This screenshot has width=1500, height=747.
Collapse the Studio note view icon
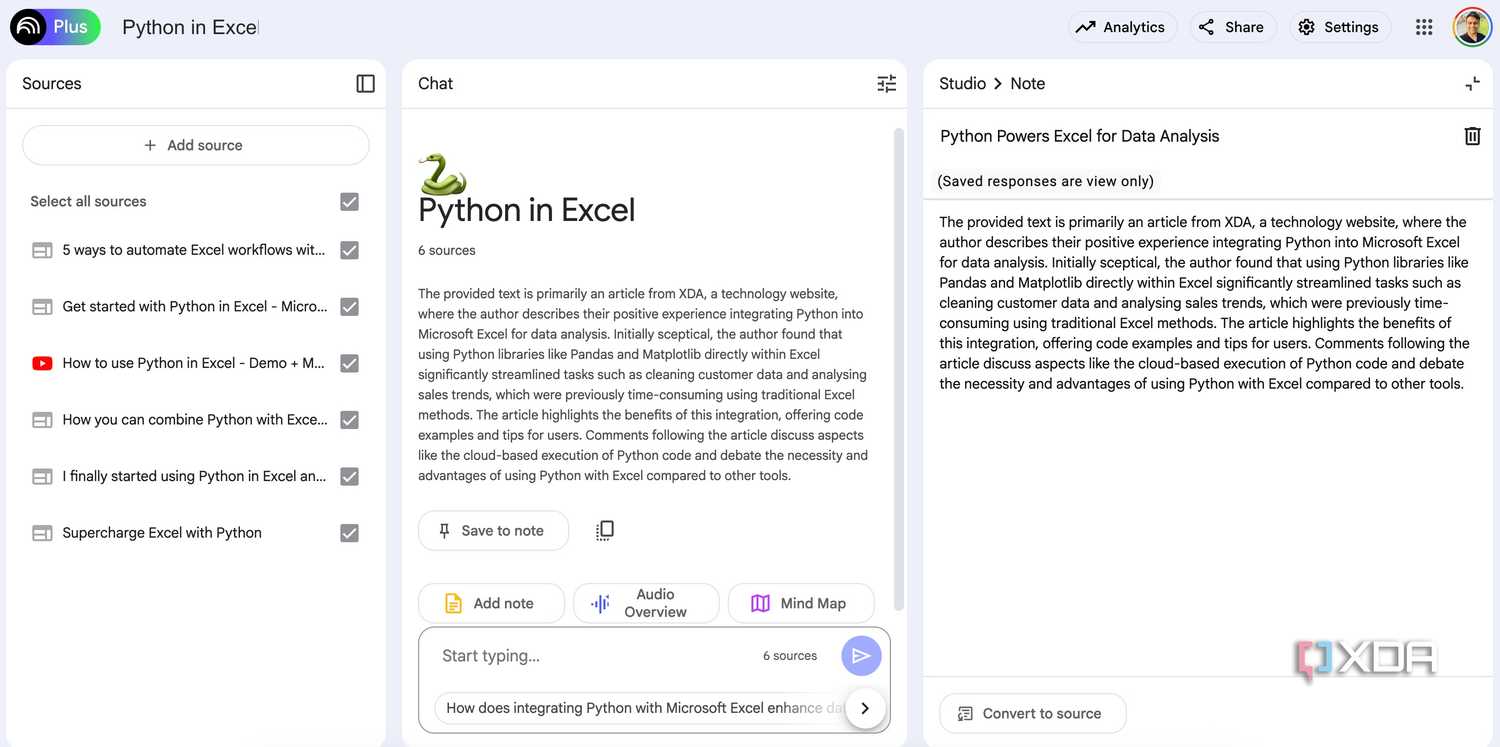click(x=1472, y=84)
